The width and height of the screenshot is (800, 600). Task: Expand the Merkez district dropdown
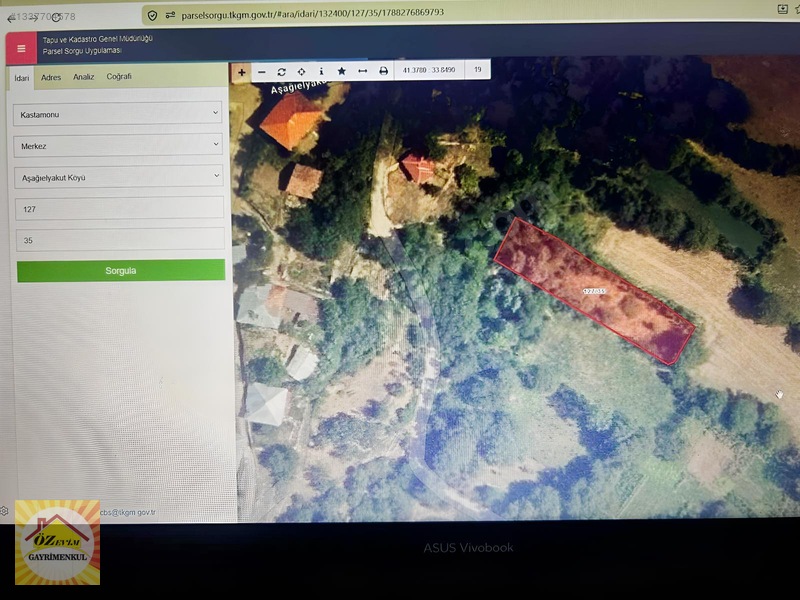(118, 145)
